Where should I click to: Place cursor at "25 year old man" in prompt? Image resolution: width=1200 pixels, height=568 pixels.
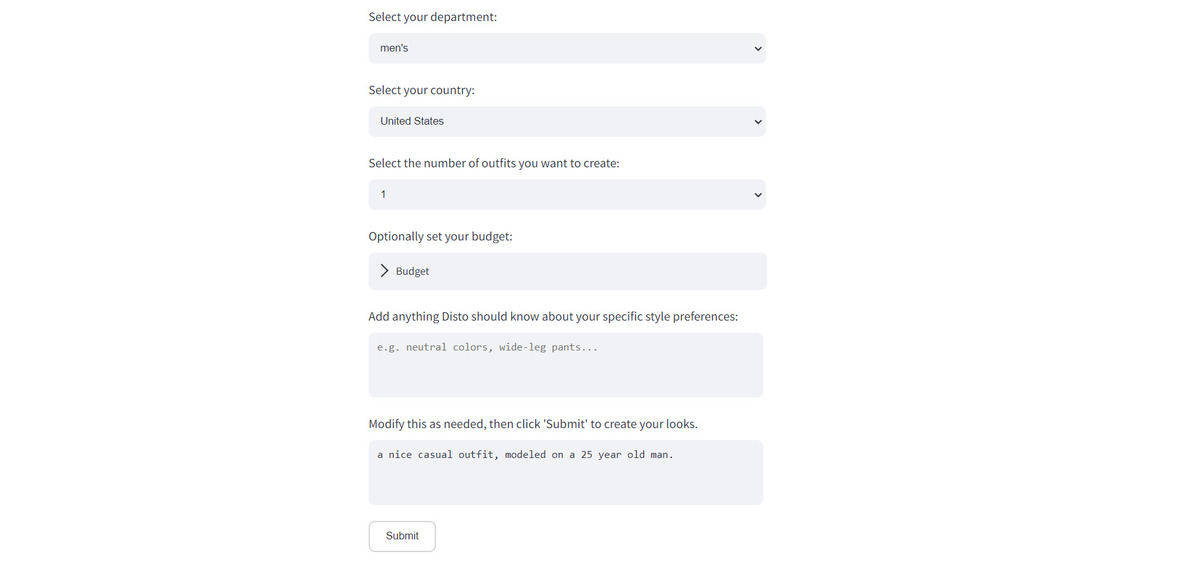click(625, 455)
